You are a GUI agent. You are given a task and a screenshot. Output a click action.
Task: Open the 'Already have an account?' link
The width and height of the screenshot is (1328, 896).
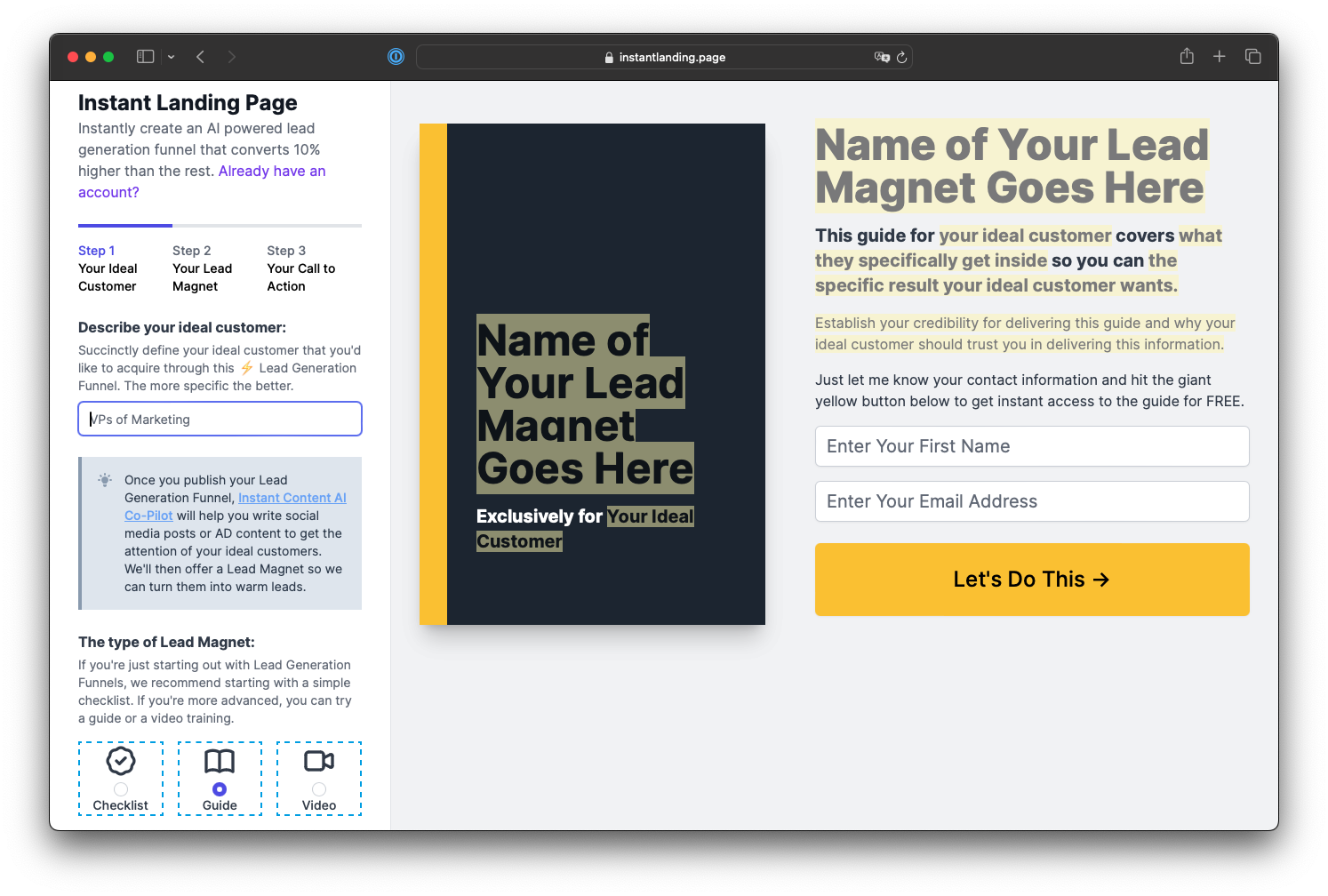click(202, 181)
